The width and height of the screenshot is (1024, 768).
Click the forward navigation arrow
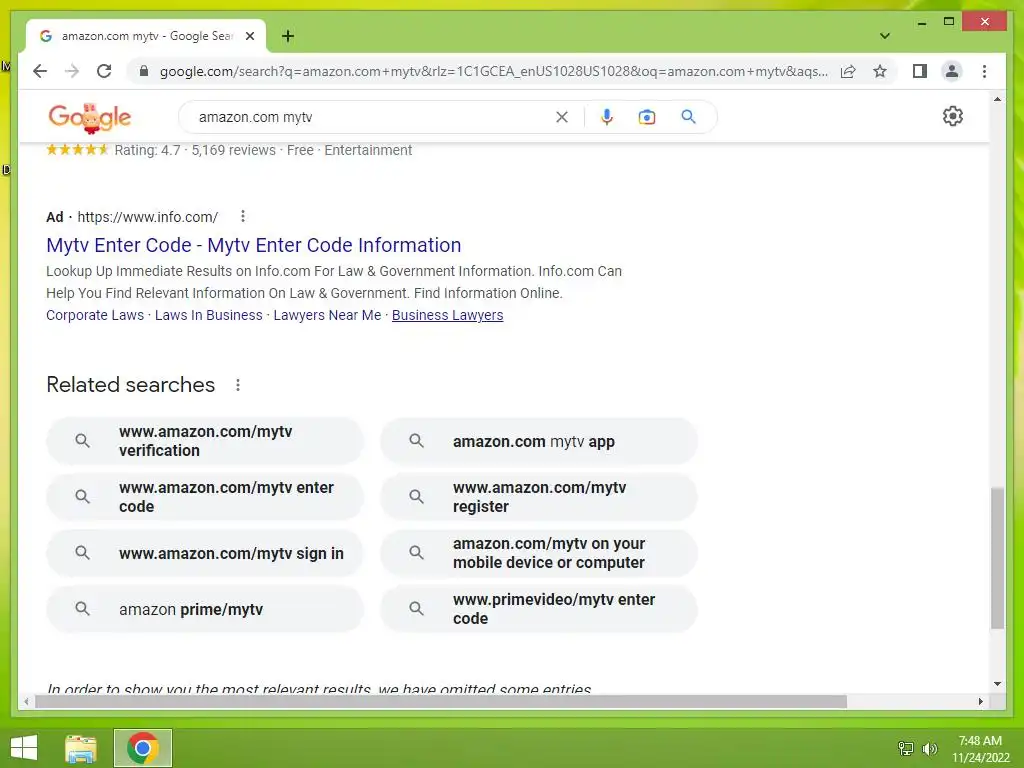(x=72, y=71)
